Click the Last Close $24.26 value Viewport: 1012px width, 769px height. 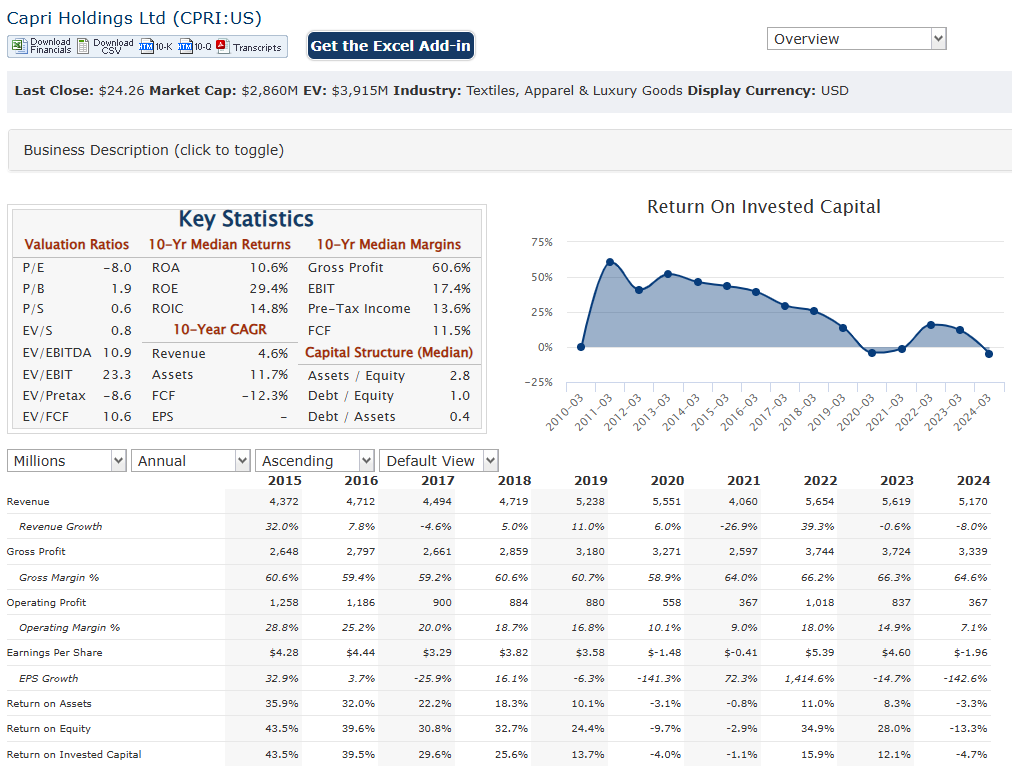(121, 91)
